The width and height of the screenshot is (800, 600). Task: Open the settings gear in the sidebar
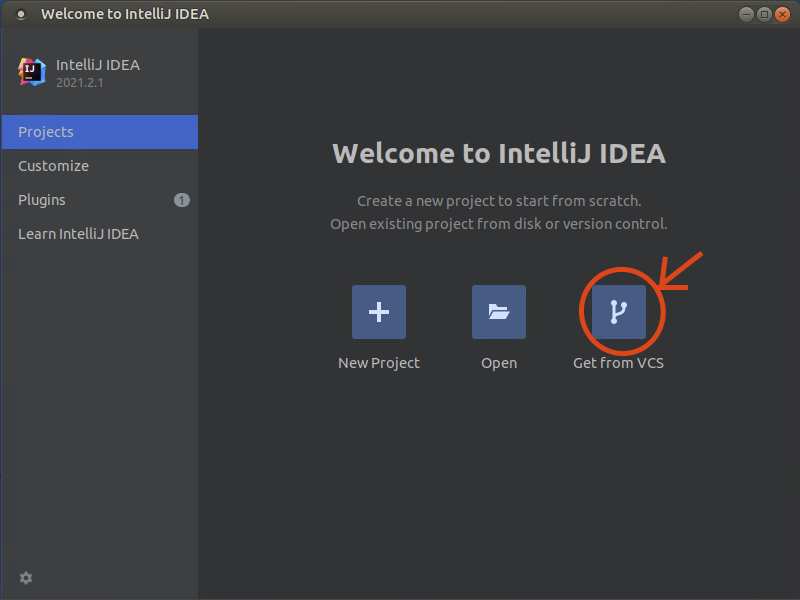(x=26, y=578)
